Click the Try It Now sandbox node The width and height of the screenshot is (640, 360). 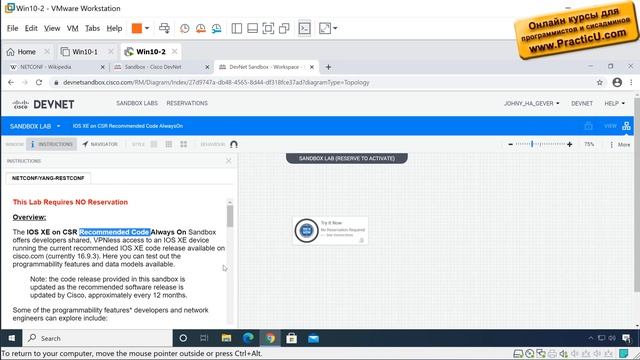click(330, 230)
